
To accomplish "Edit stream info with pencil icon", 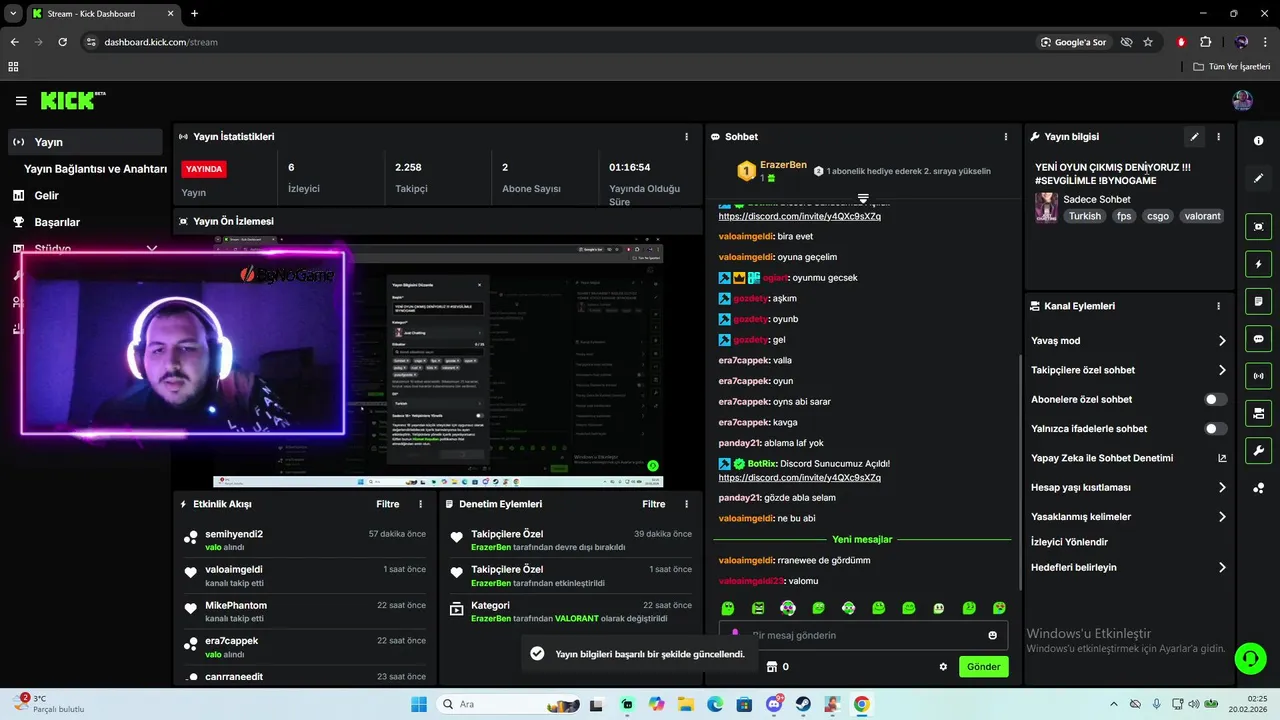I will pyautogui.click(x=1194, y=137).
